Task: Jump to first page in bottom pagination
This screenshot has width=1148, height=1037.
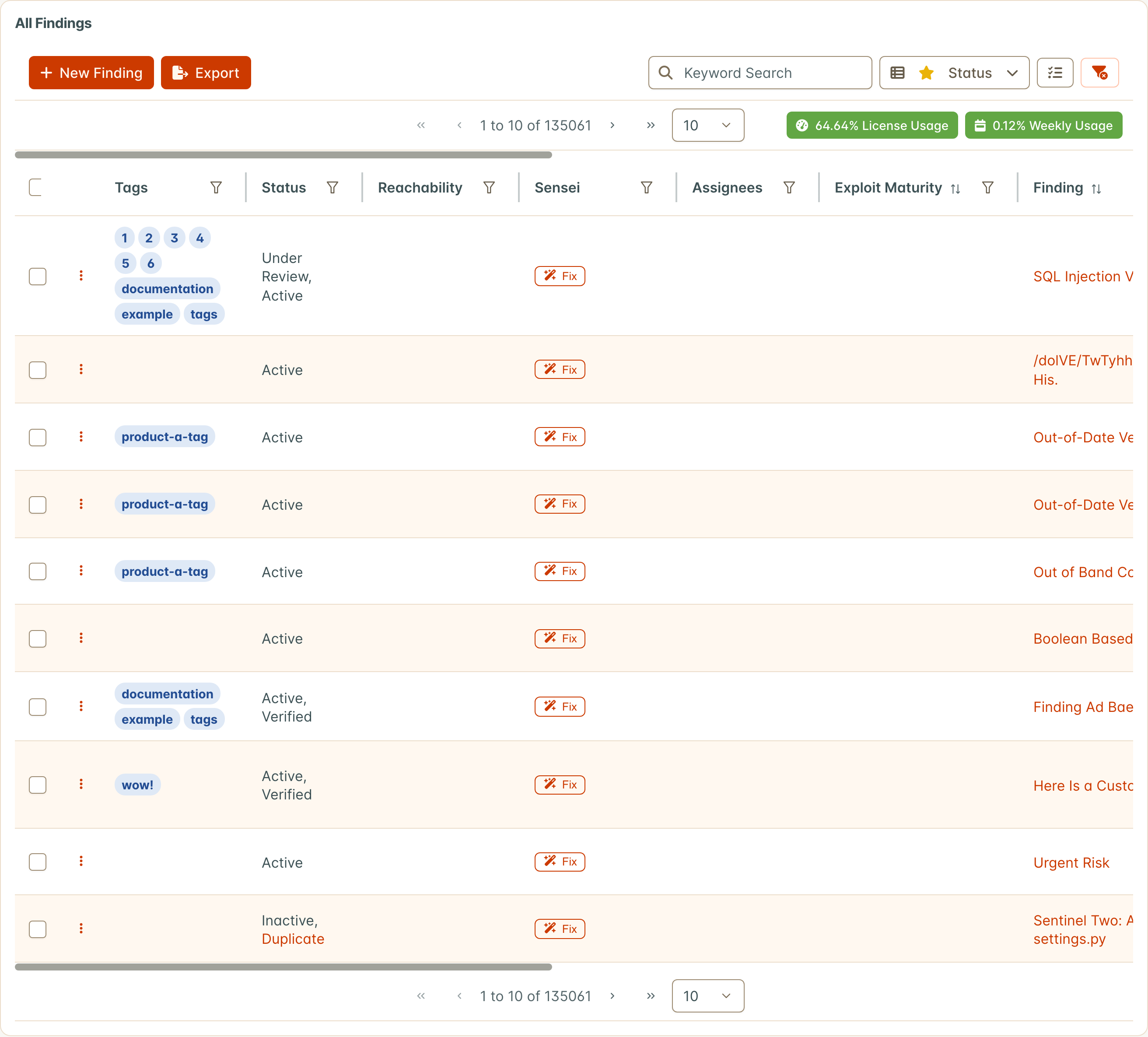Action: [421, 995]
